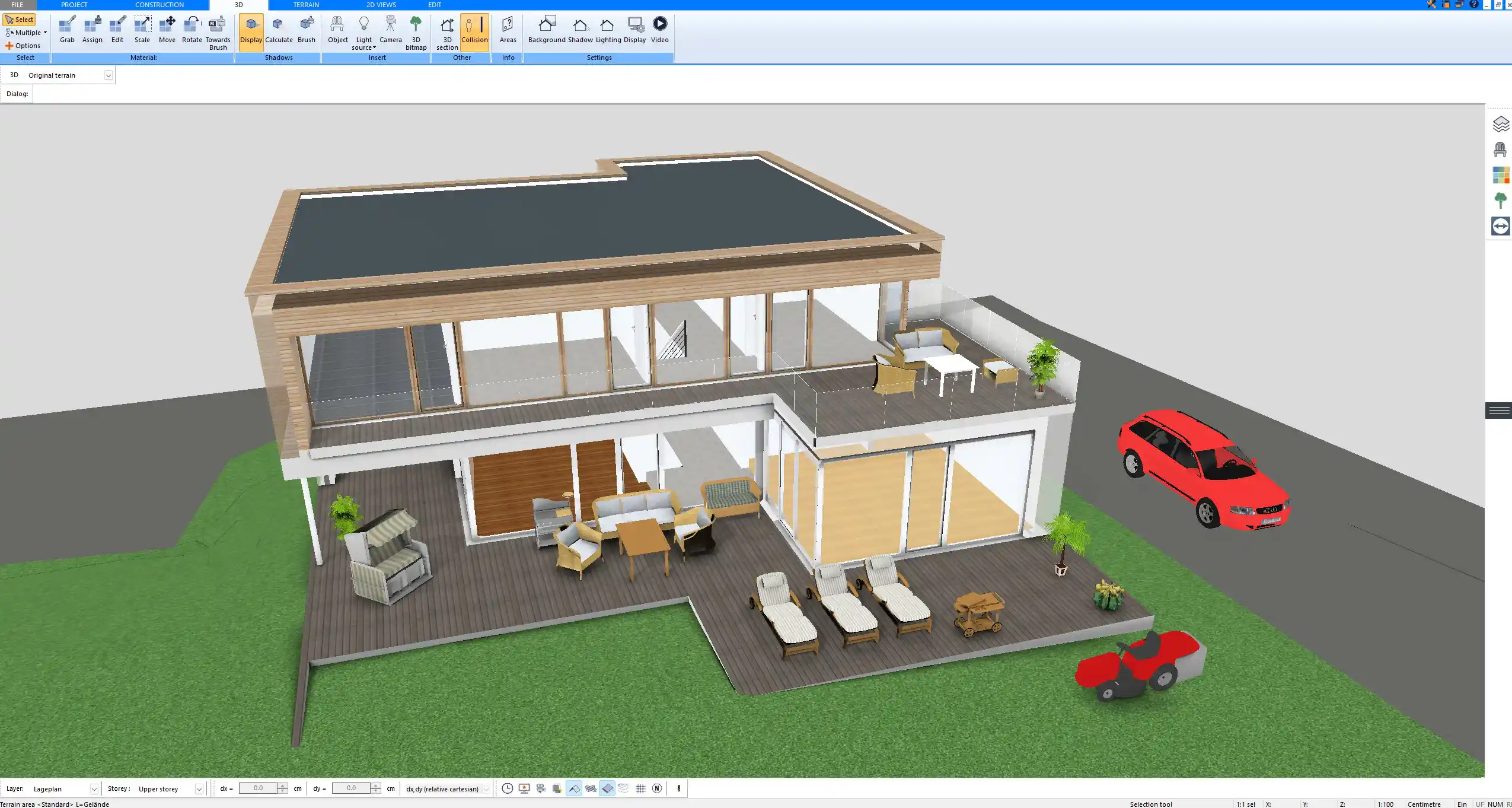Switch to the 2D VIEWS tab
Image resolution: width=1512 pixels, height=808 pixels.
click(x=381, y=5)
